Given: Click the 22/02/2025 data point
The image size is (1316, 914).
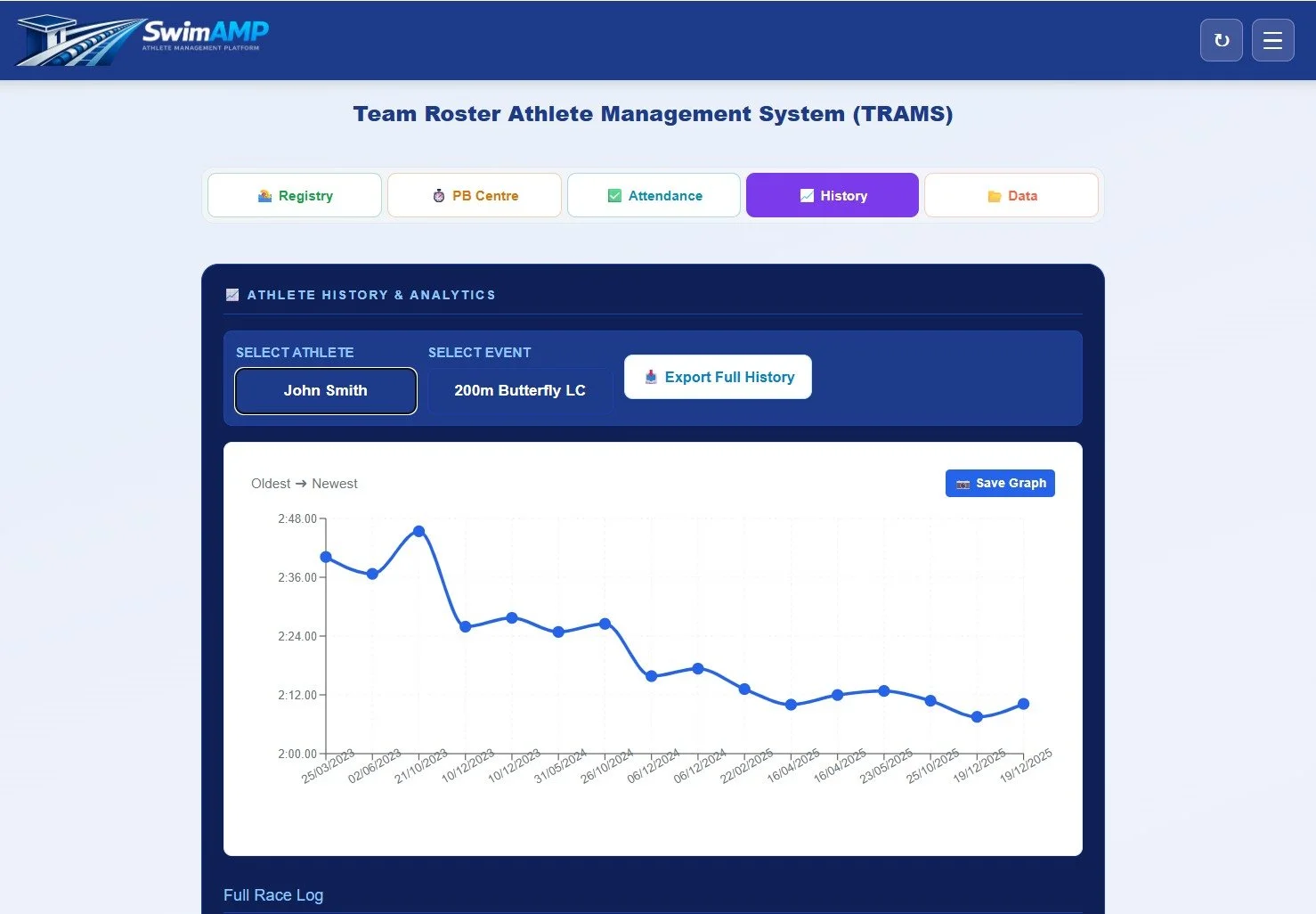Looking at the screenshot, I should tap(744, 689).
